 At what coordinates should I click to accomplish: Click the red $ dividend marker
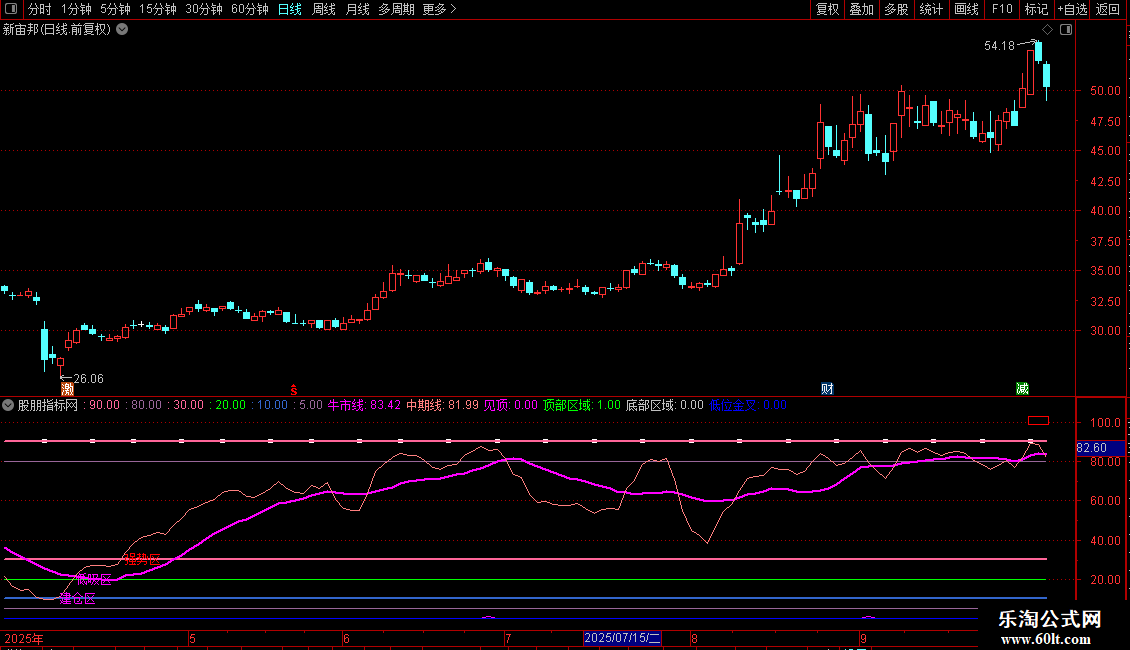pyautogui.click(x=293, y=388)
